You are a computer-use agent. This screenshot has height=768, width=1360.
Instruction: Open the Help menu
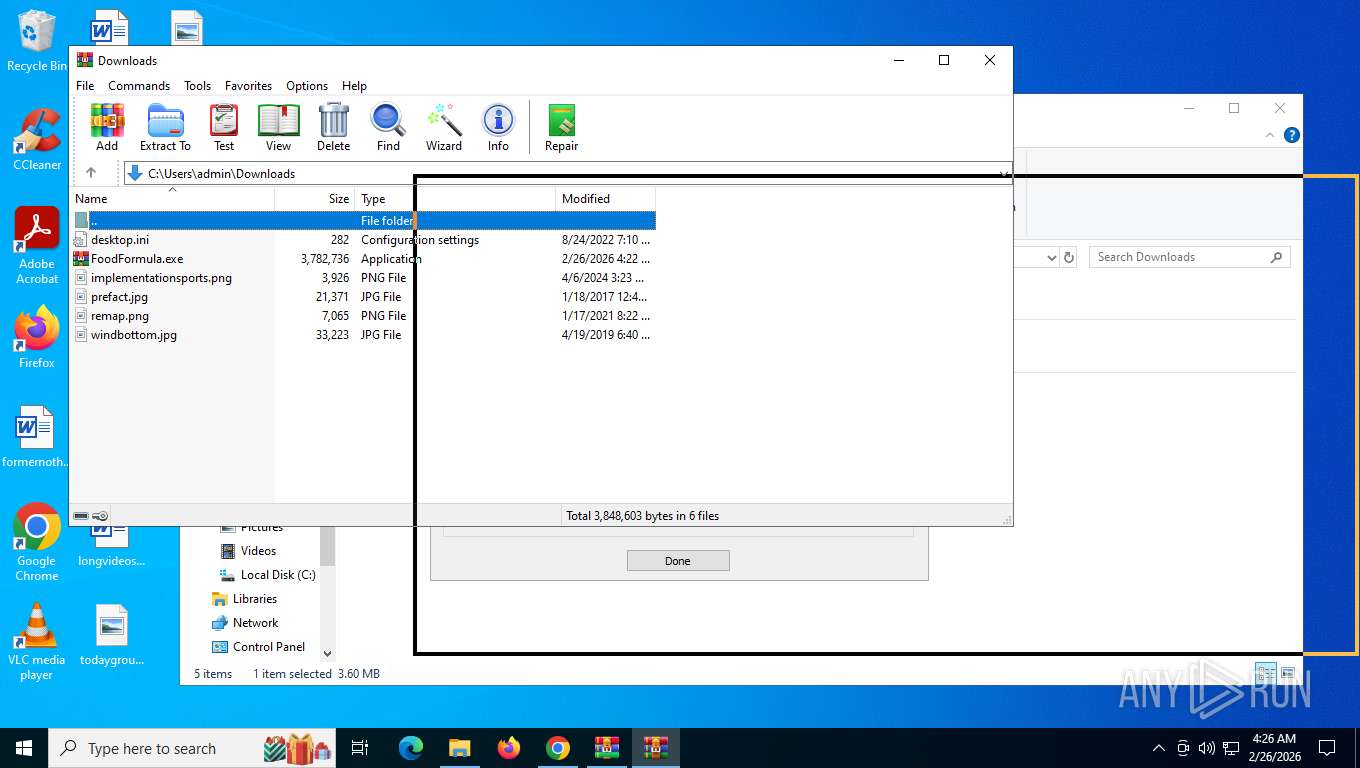[354, 86]
